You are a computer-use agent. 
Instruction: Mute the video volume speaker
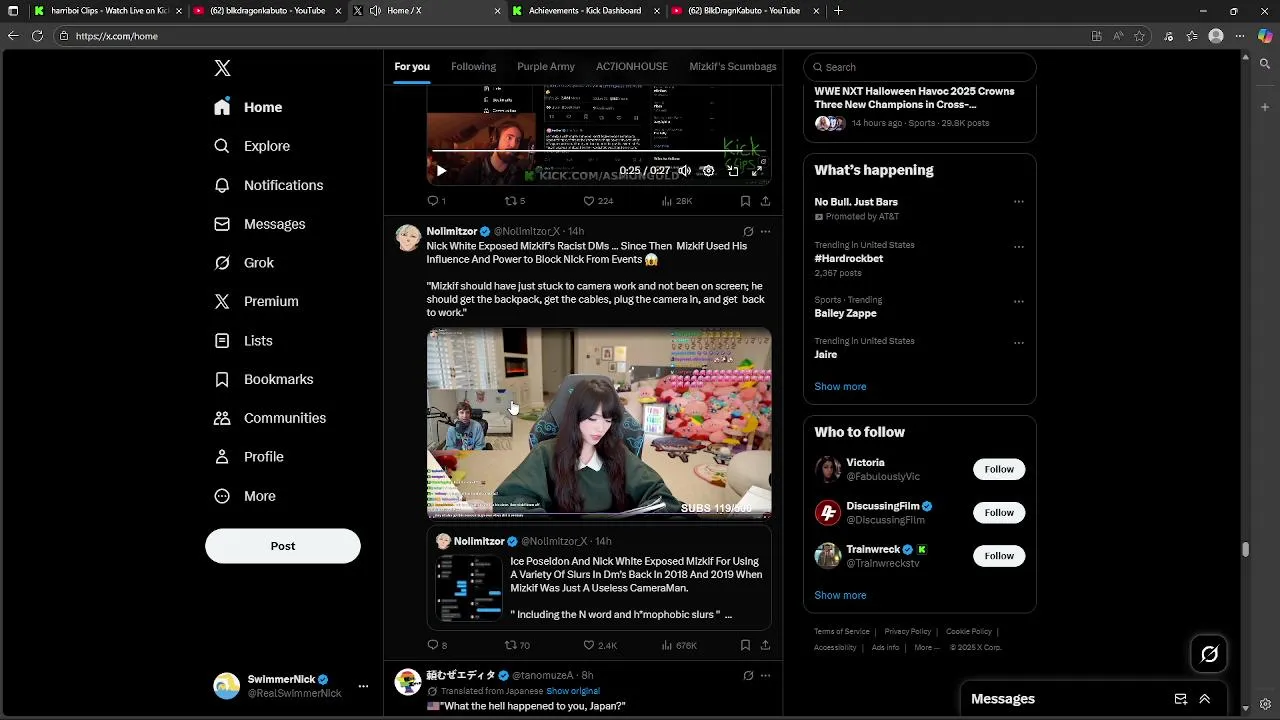pyautogui.click(x=684, y=171)
